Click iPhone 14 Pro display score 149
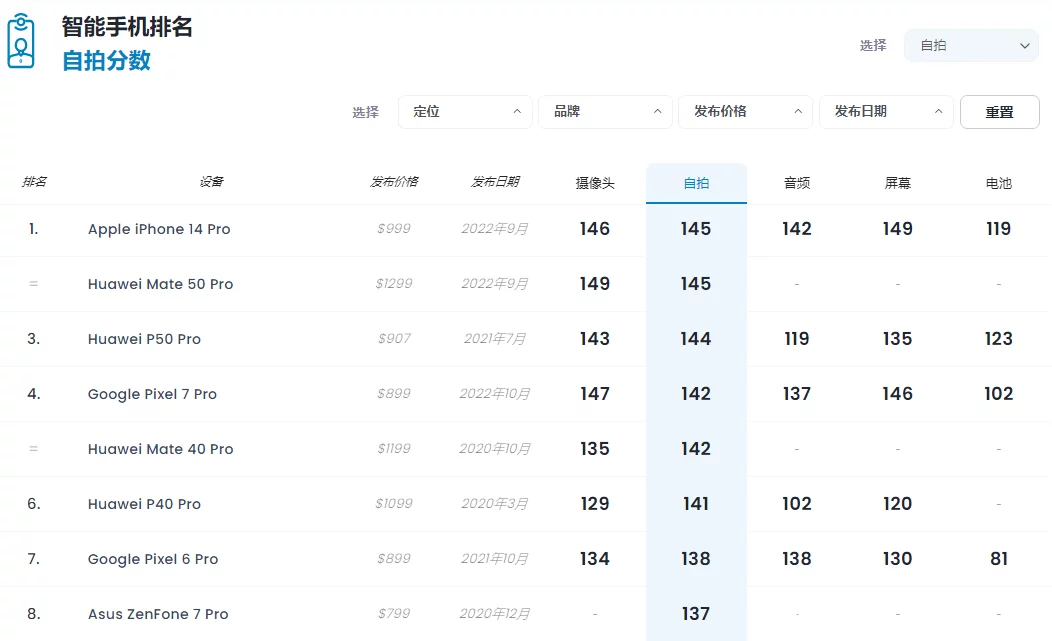Viewport: 1052px width, 641px height. tap(898, 229)
